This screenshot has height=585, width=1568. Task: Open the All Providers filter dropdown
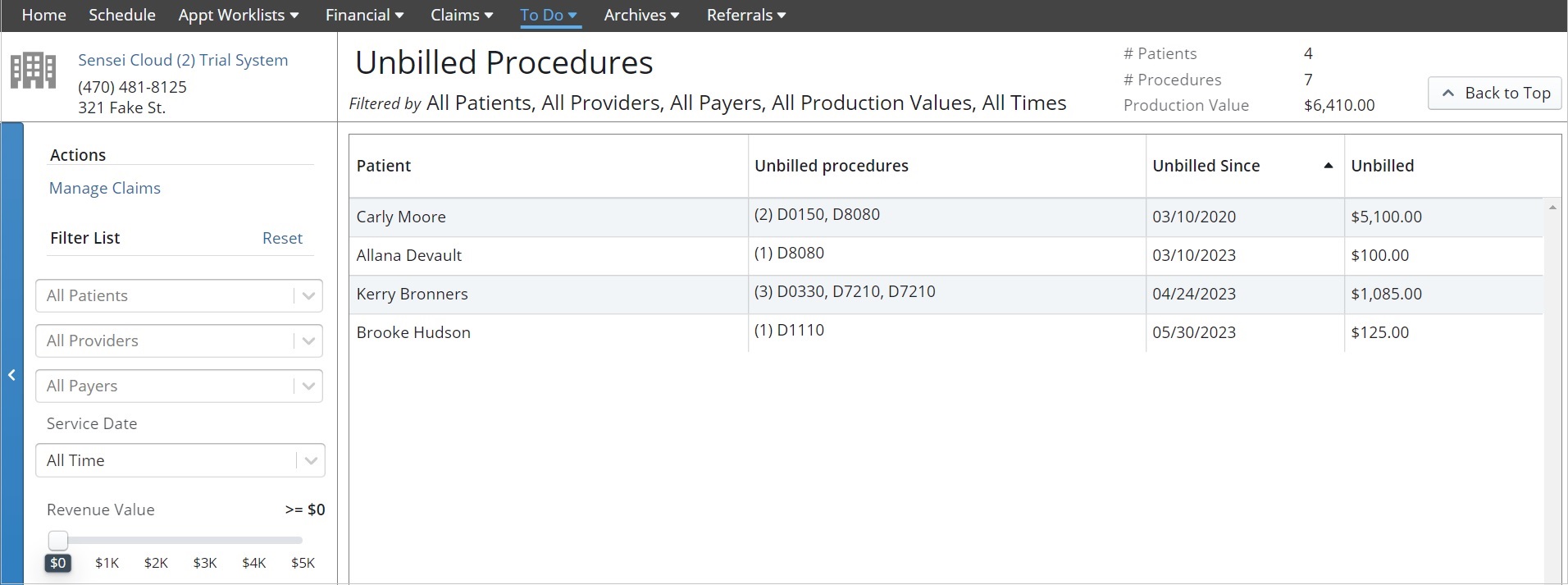pos(179,340)
